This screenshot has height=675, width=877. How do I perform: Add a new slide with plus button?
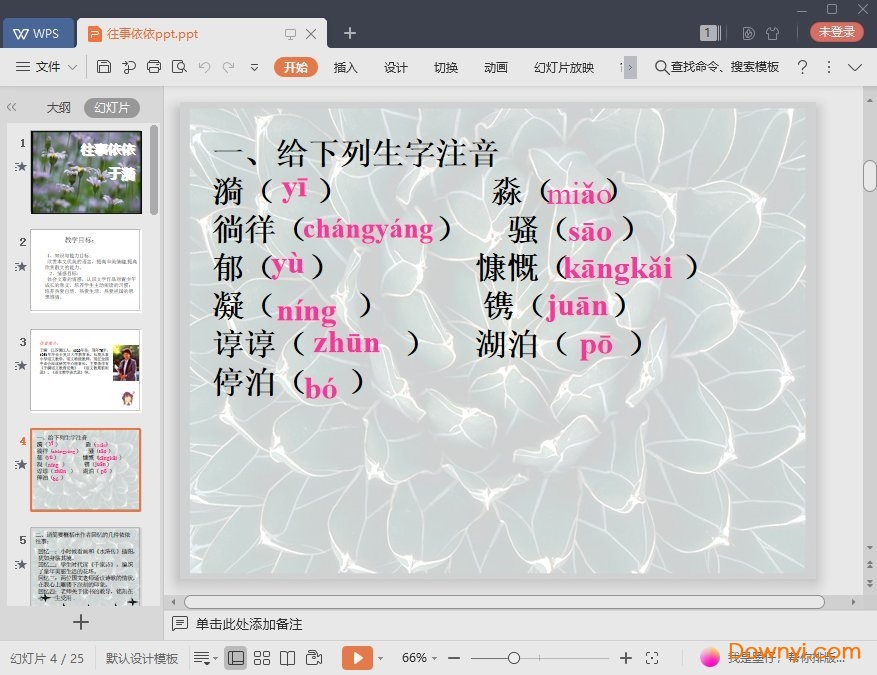[x=81, y=622]
